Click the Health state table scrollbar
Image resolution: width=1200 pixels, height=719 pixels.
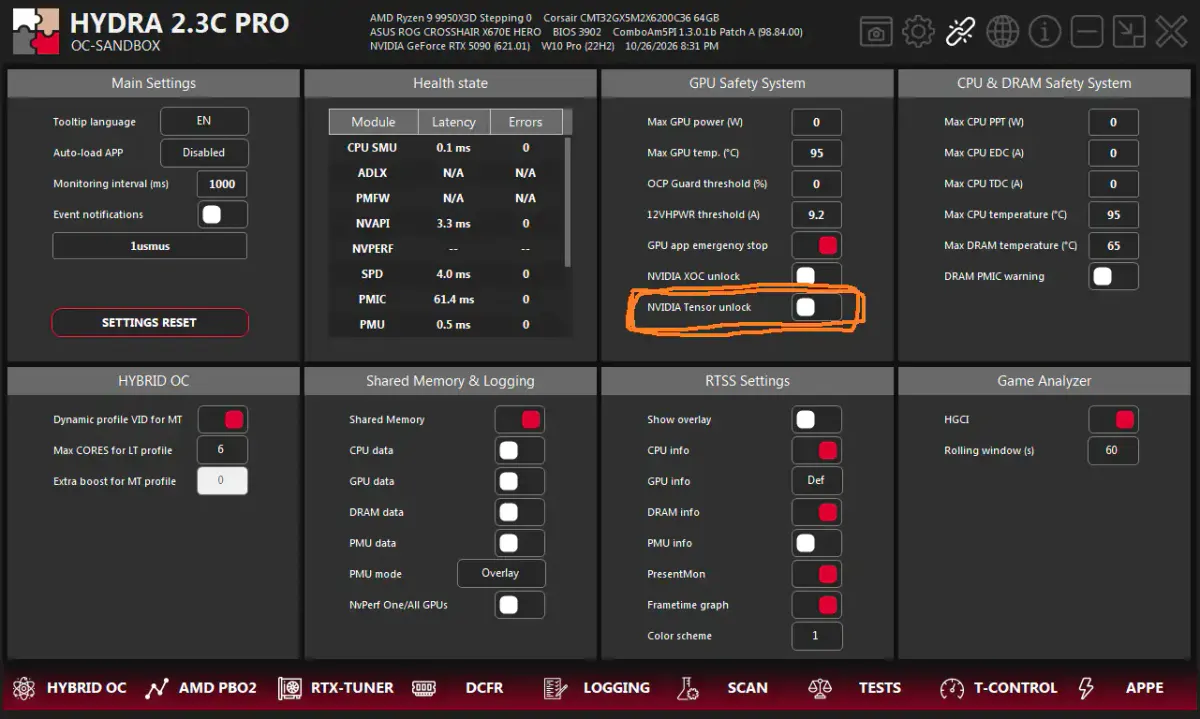coord(568,200)
